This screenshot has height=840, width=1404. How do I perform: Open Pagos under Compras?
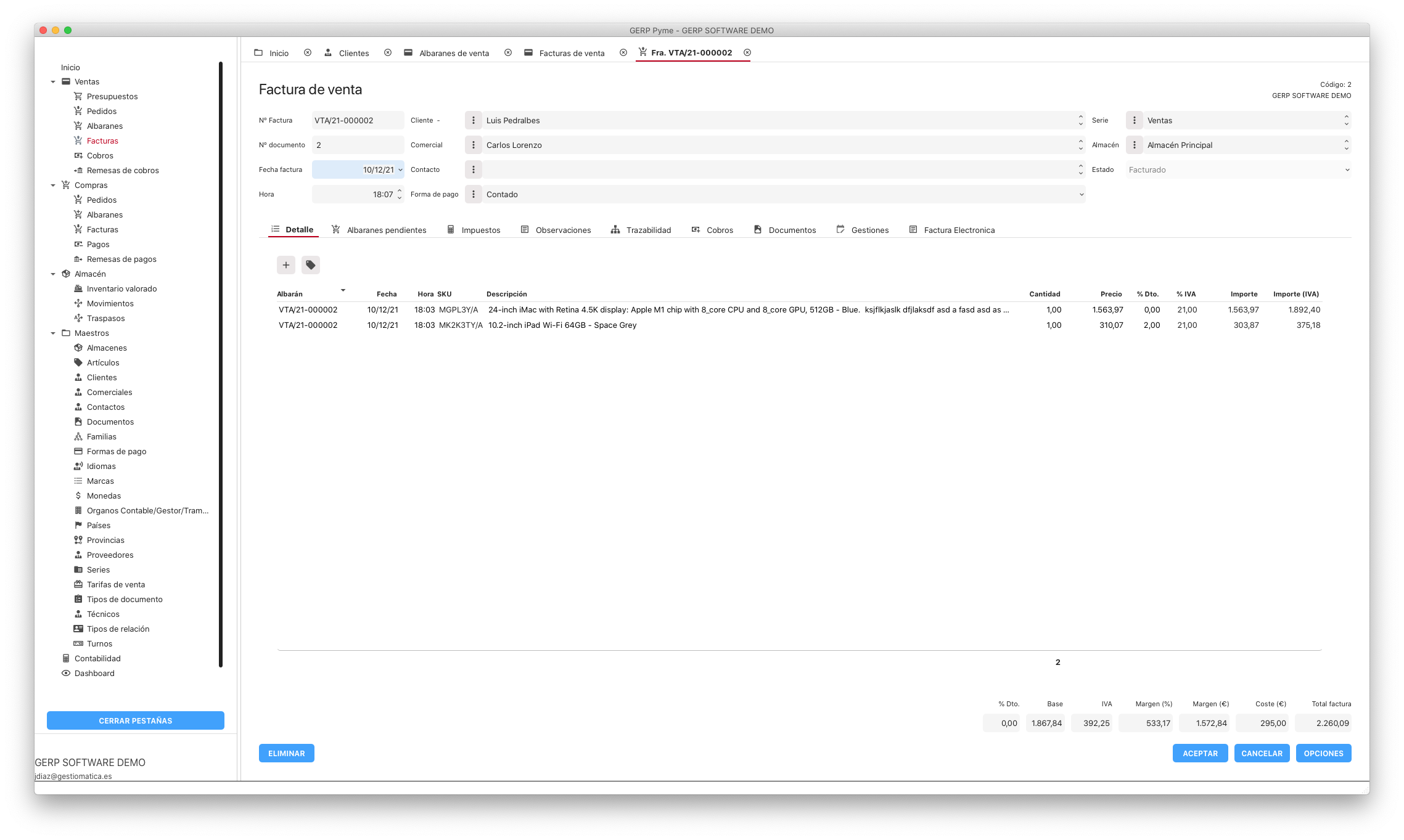point(98,244)
